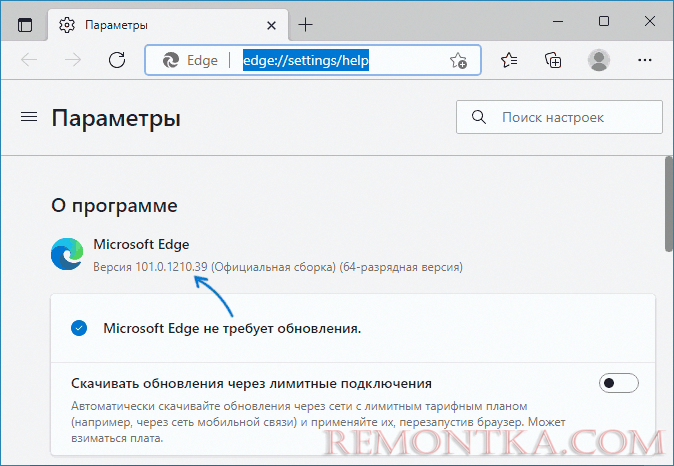Go forward to next page

point(73,60)
